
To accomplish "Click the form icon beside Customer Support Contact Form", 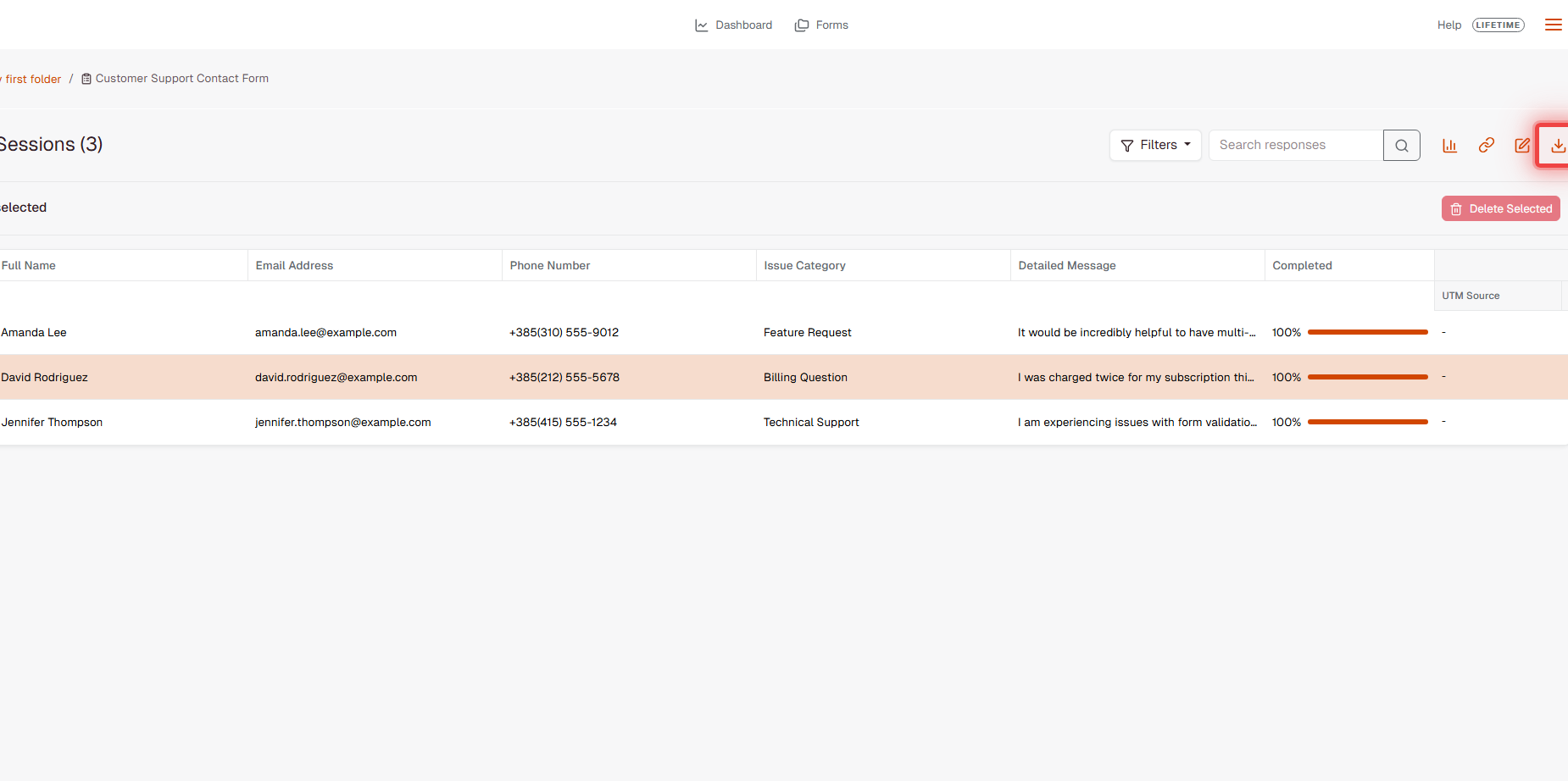I will click(x=86, y=78).
